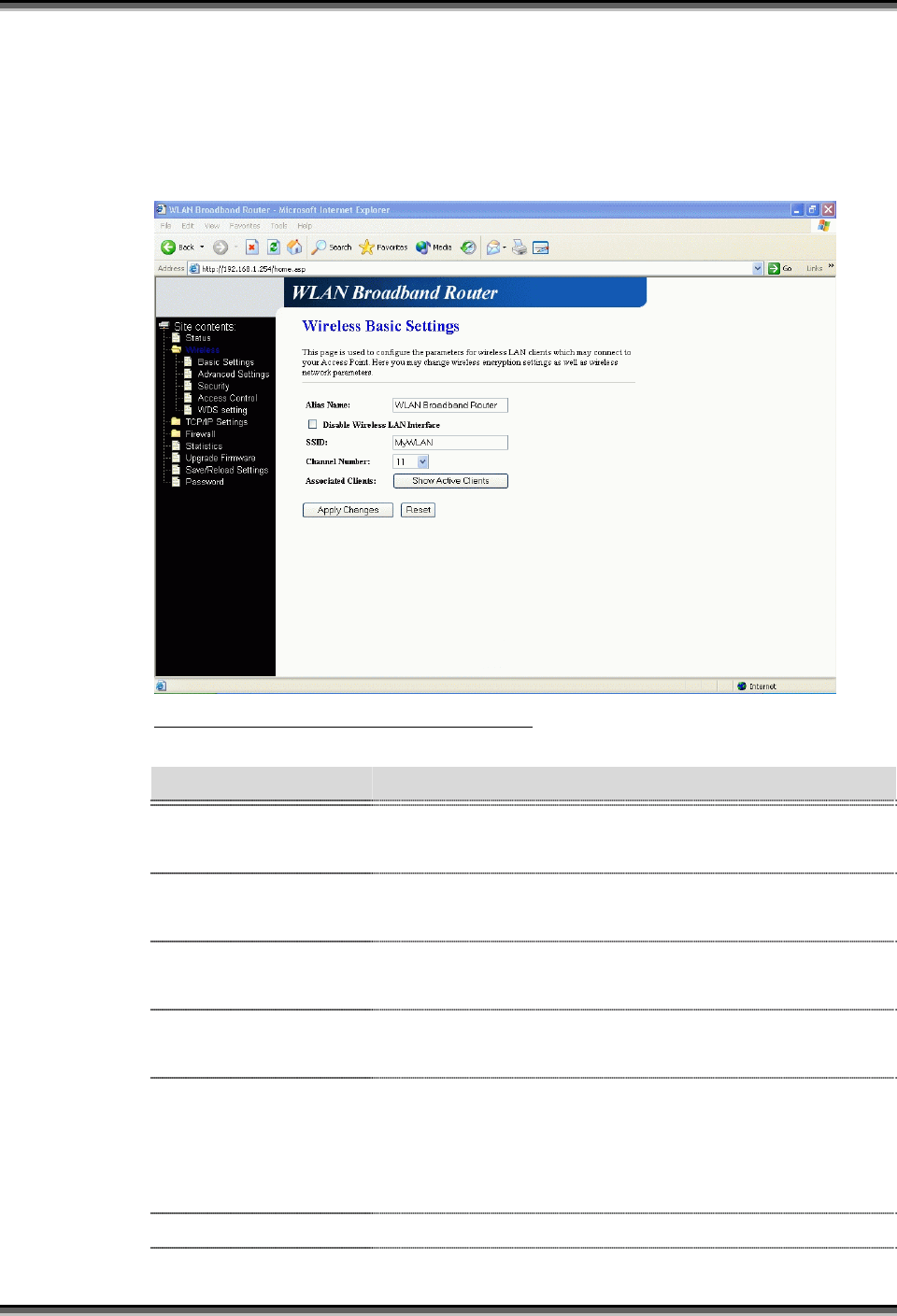Viewport: 897px width, 1316px height.
Task: Open the address bar history dropdown
Action: (758, 268)
